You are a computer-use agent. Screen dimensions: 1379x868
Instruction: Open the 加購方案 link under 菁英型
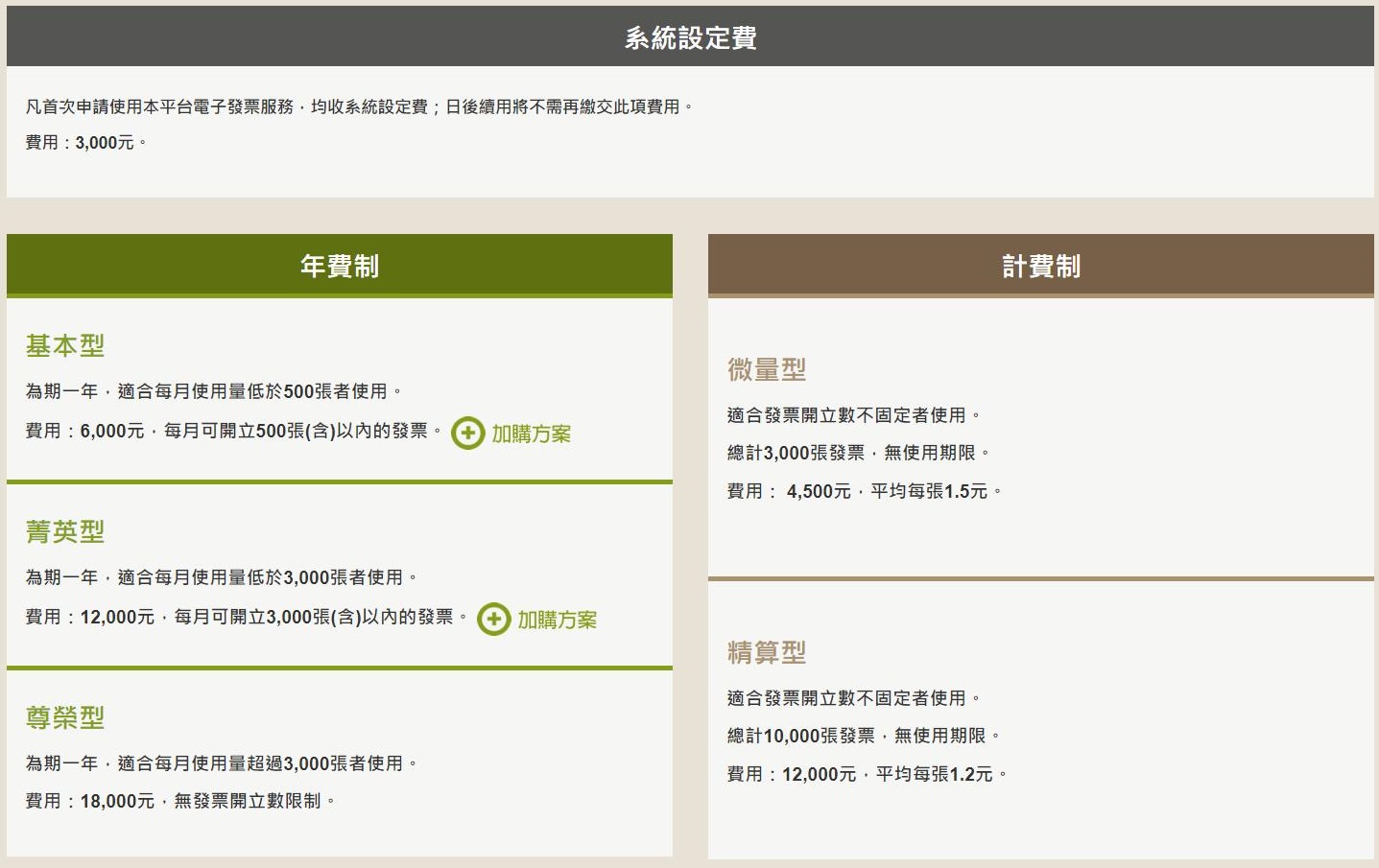pos(557,620)
